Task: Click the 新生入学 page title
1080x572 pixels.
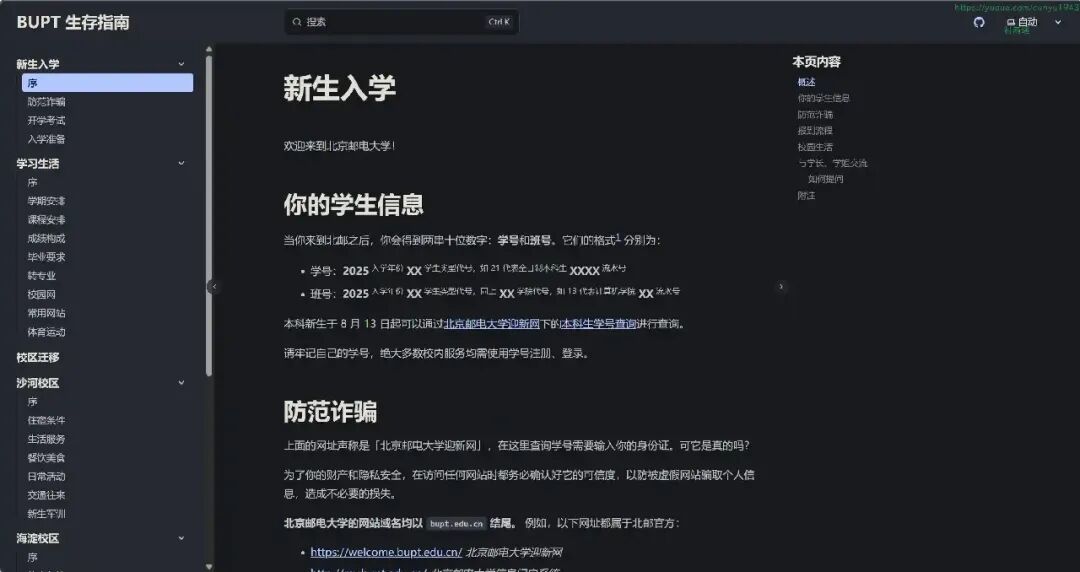Action: [340, 88]
